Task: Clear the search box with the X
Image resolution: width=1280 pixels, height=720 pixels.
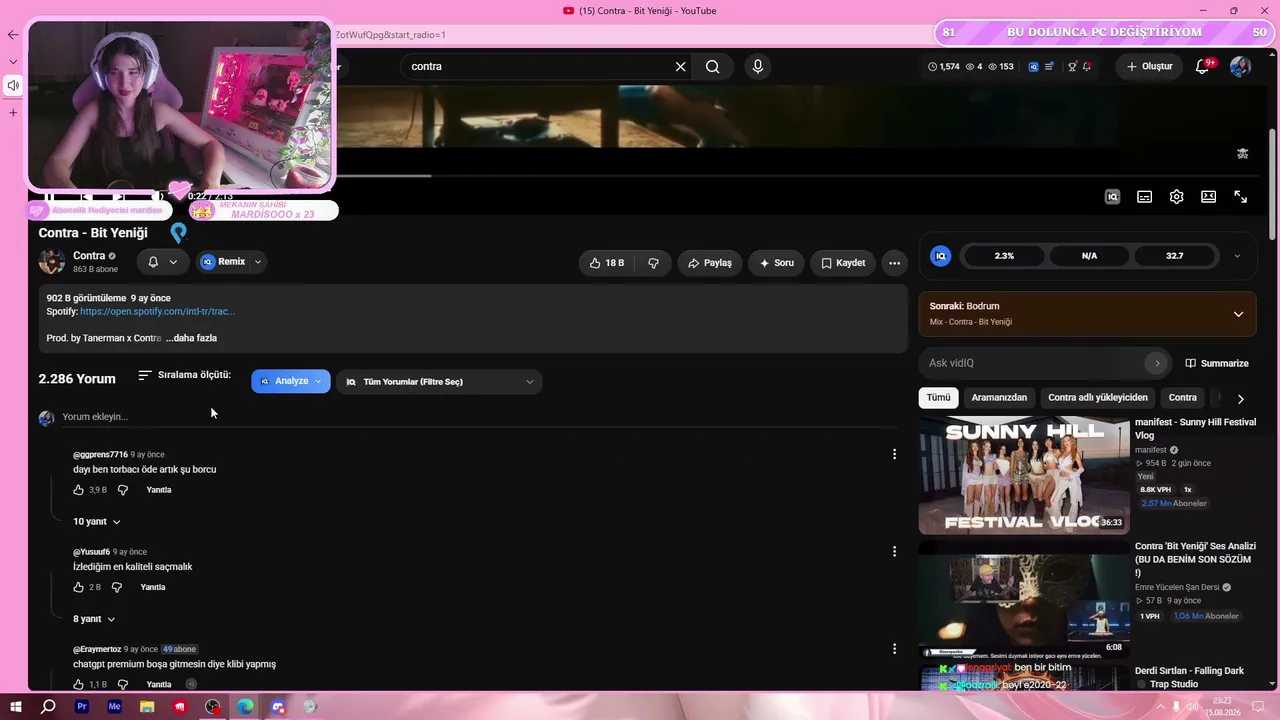Action: [680, 67]
